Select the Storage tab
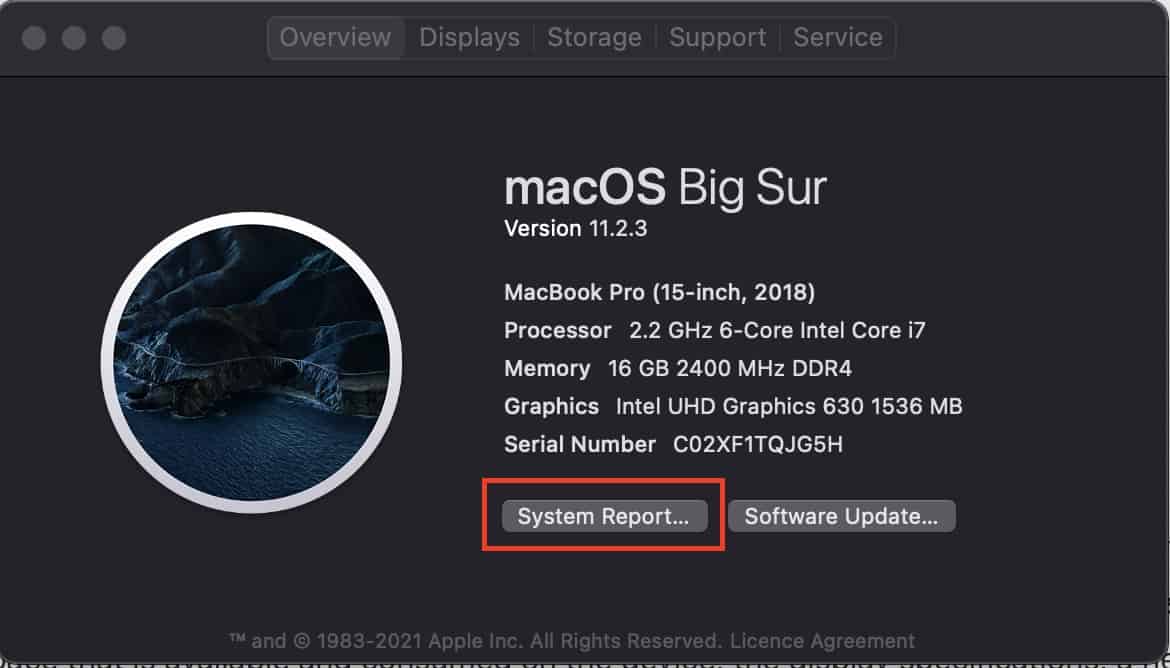The image size is (1170, 668). 594,37
